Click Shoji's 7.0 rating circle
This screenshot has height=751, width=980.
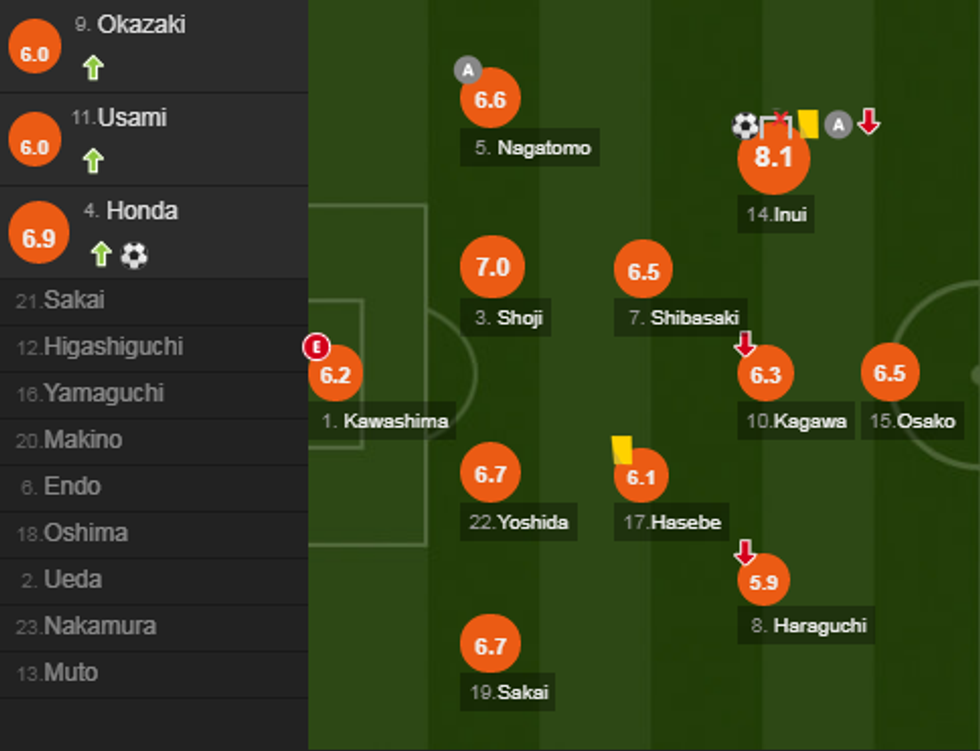[x=492, y=268]
